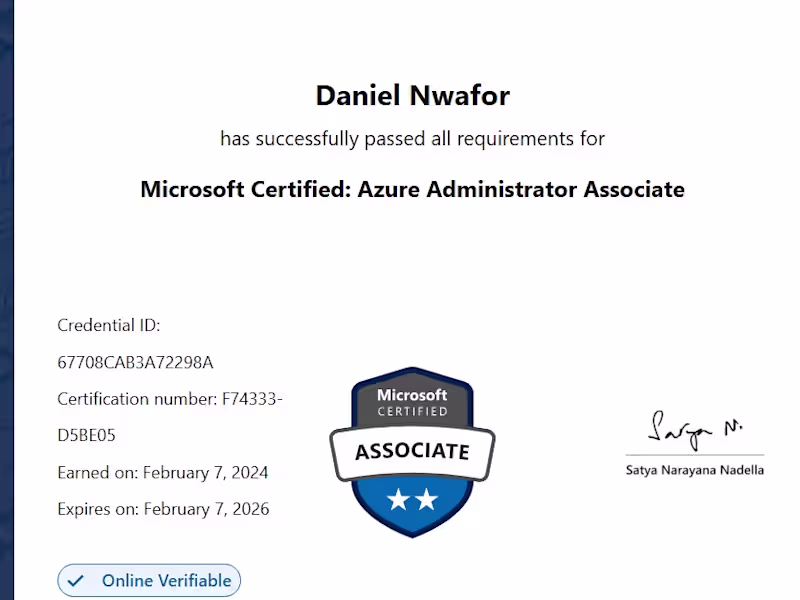Click Earned on: February 7, 2024
The image size is (800, 600).
click(163, 473)
